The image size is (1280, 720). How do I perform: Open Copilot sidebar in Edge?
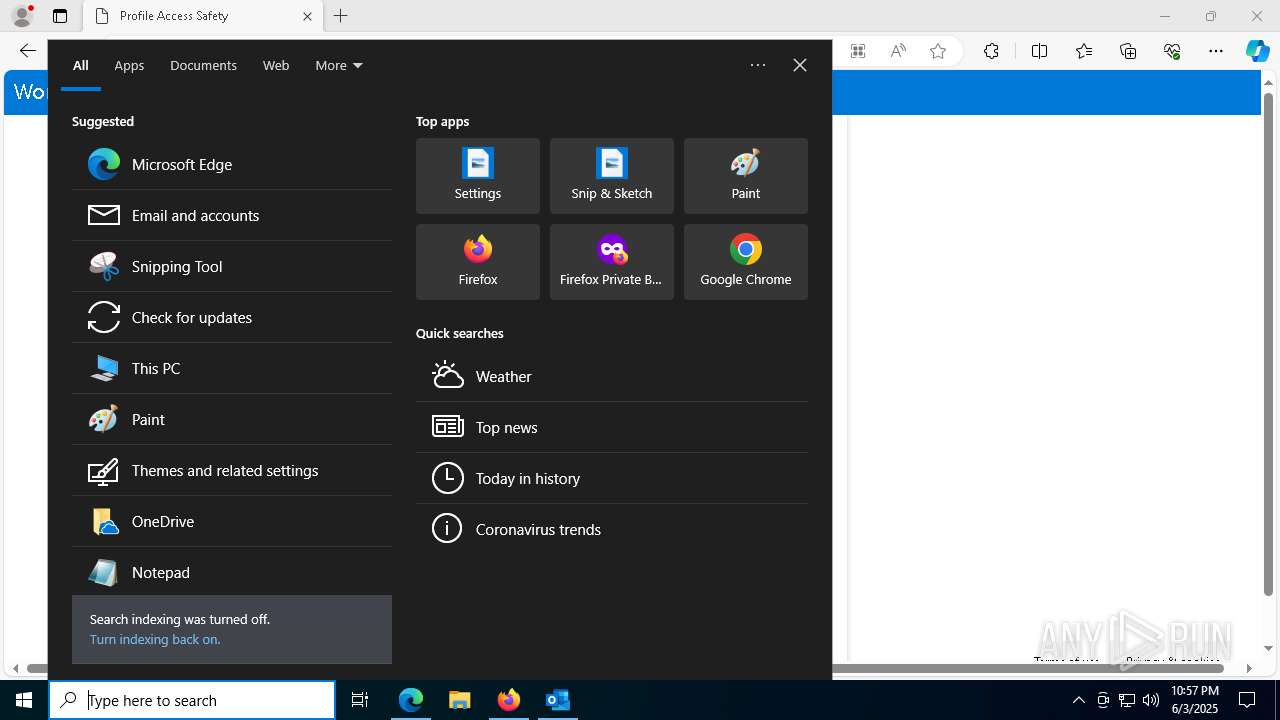pos(1257,51)
